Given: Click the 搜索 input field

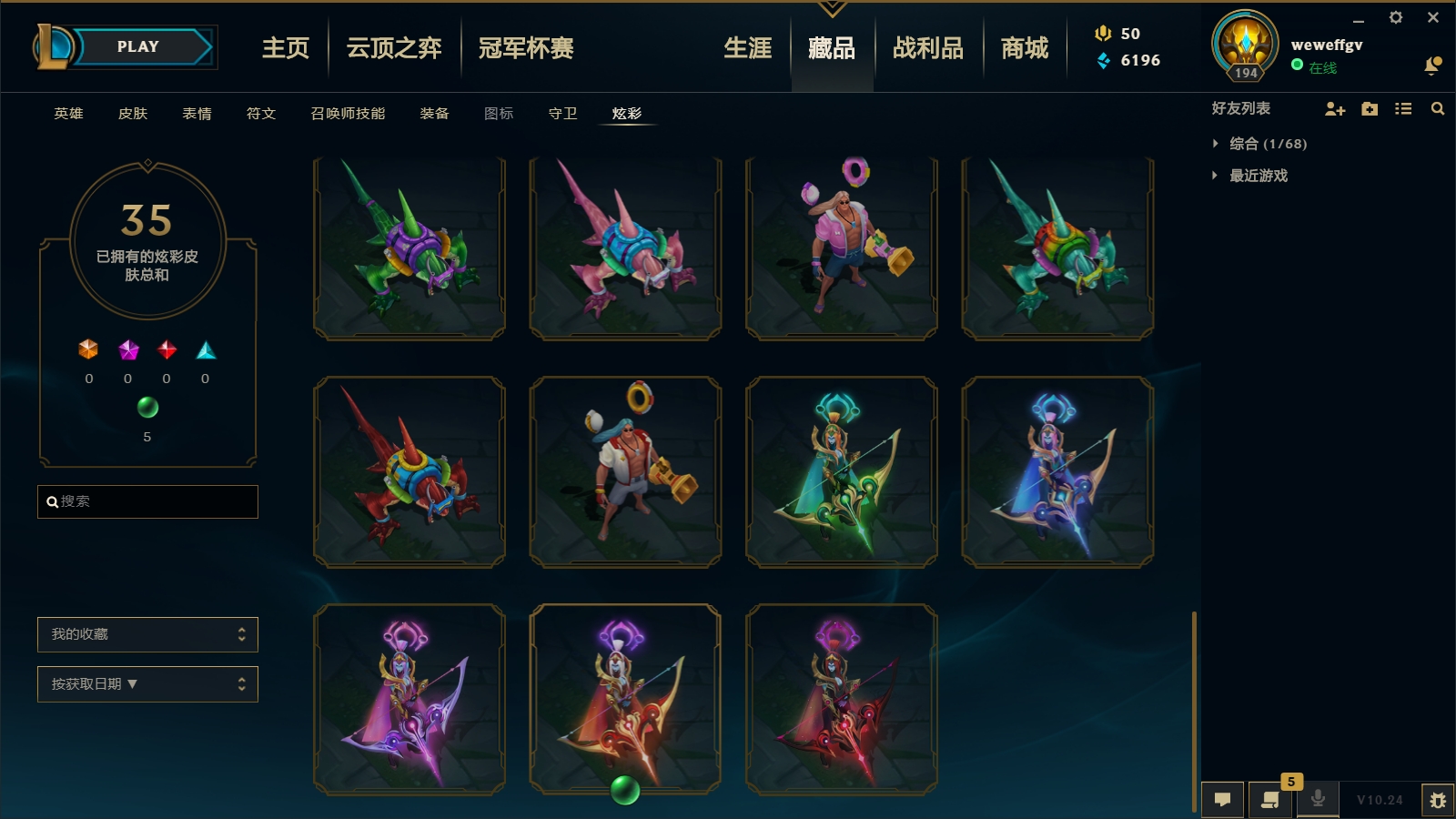Looking at the screenshot, I should [147, 501].
